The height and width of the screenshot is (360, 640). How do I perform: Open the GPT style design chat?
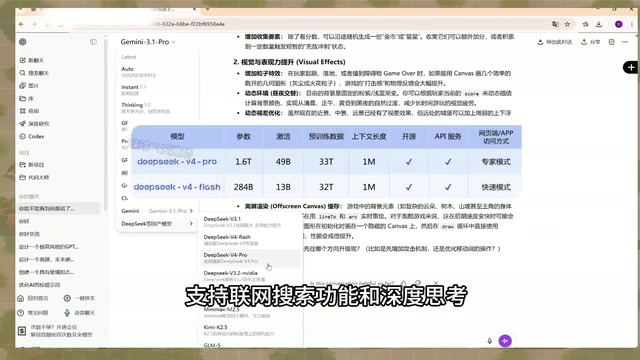(x=48, y=246)
